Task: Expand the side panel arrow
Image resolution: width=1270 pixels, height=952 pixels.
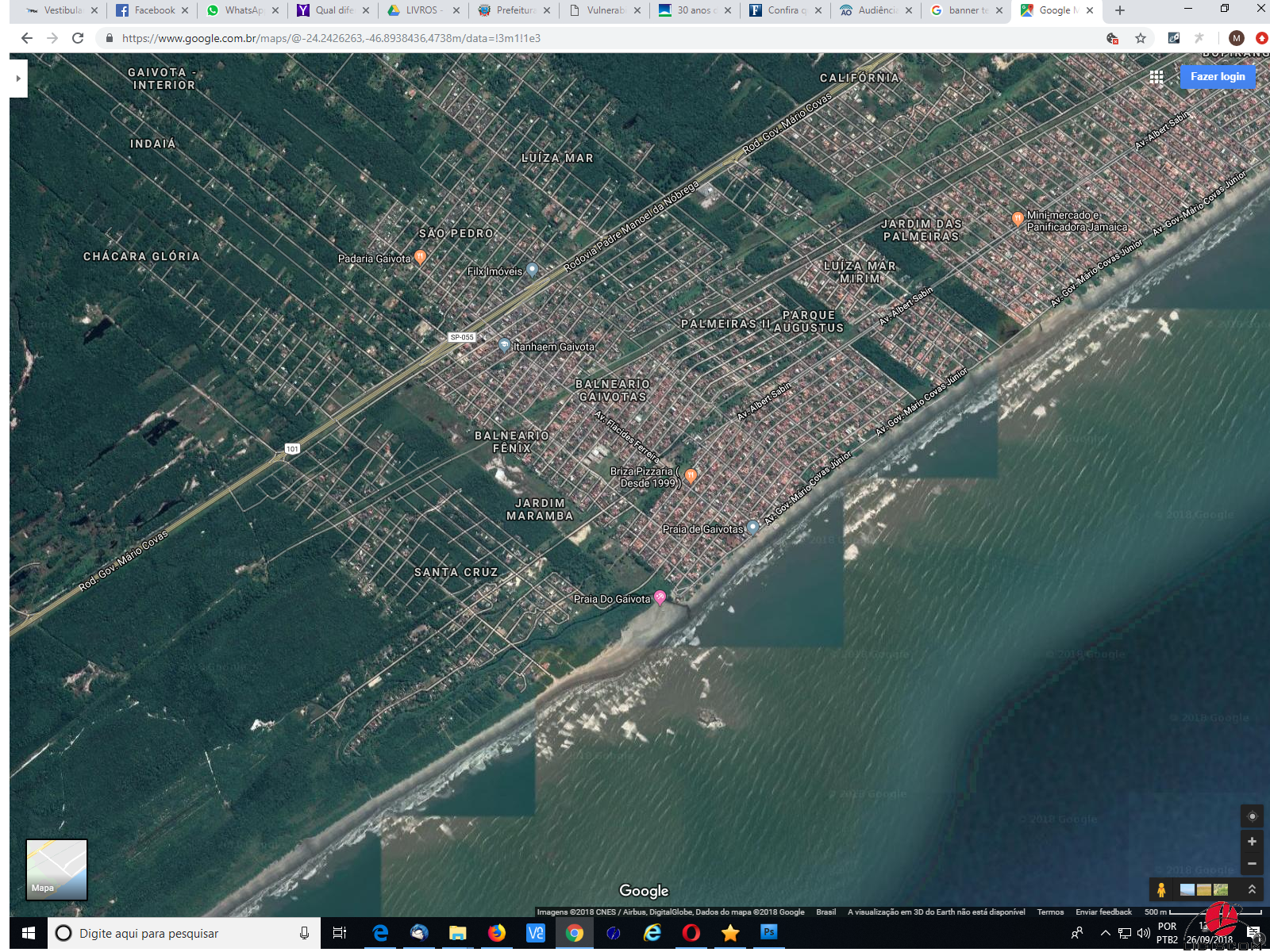Action: [x=18, y=79]
